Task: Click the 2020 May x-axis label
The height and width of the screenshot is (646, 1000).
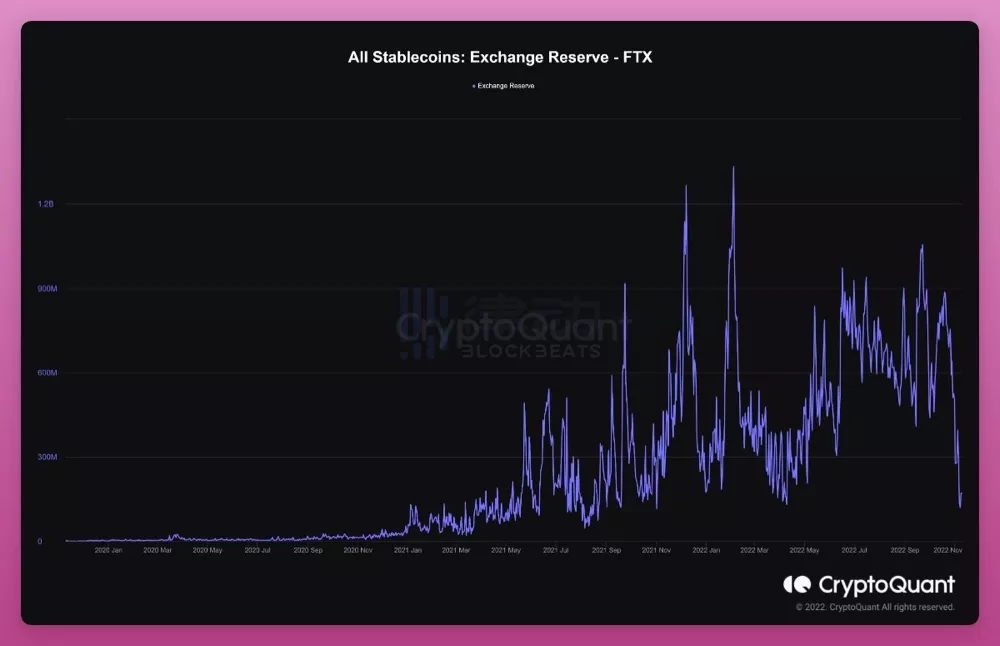Action: (208, 550)
